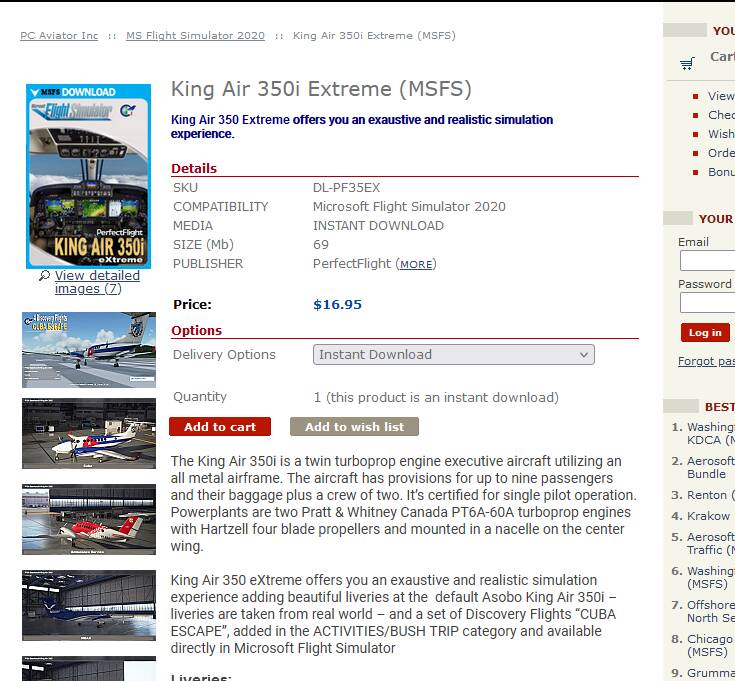Open best seller 1 Washington KDCA
This screenshot has width=735, height=681.
click(x=711, y=434)
